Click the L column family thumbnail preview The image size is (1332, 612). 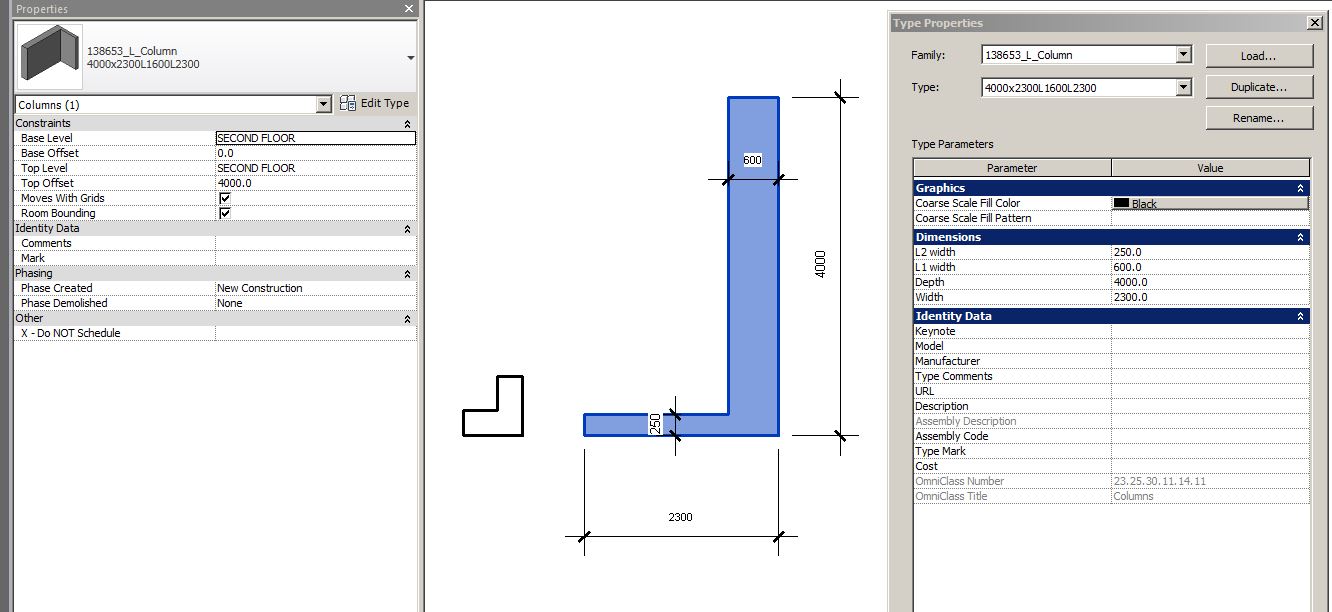click(50, 57)
